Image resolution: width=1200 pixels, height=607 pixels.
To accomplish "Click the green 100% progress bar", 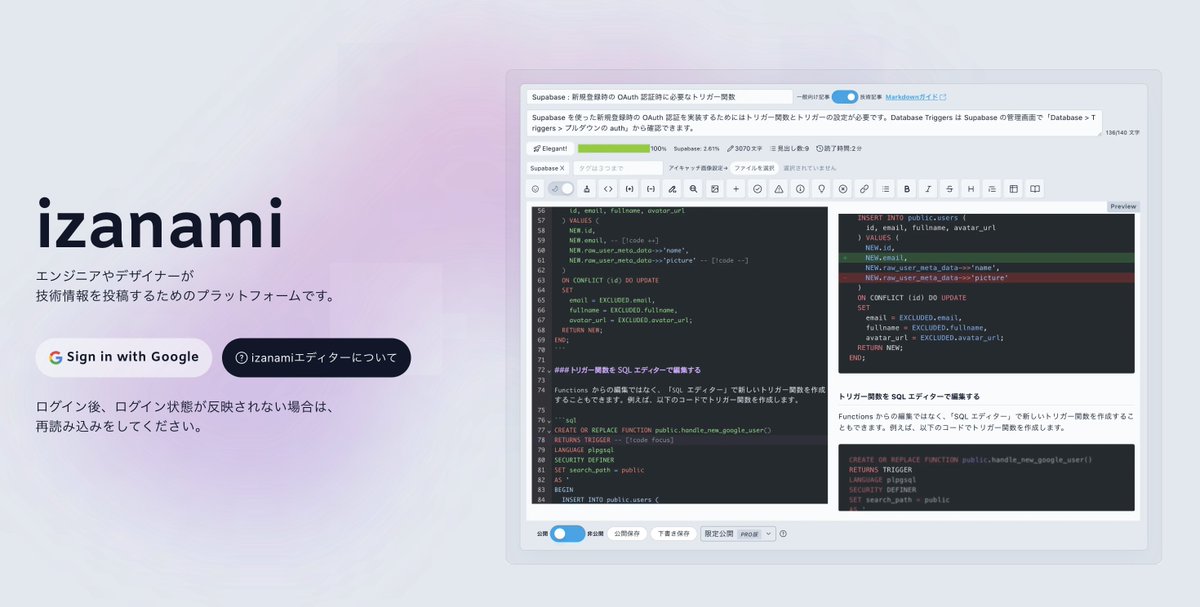I will [613, 148].
